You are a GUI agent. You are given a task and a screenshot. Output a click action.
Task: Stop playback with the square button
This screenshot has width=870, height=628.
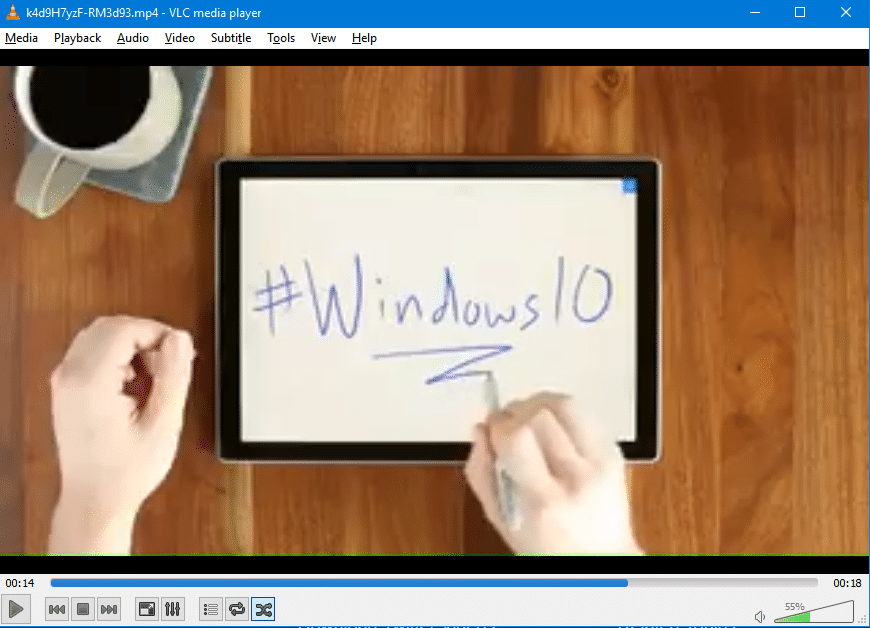(83, 609)
